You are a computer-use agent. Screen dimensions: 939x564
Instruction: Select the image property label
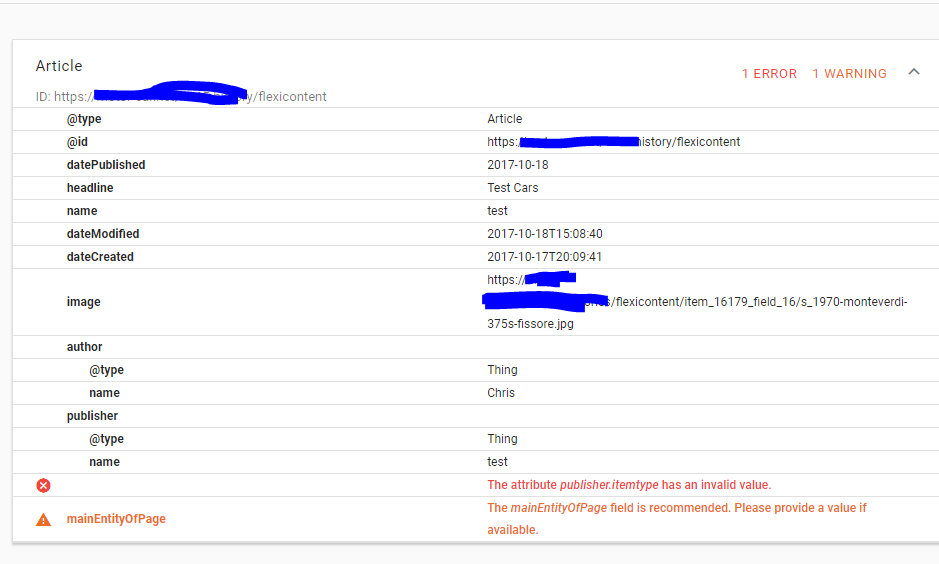click(x=83, y=302)
